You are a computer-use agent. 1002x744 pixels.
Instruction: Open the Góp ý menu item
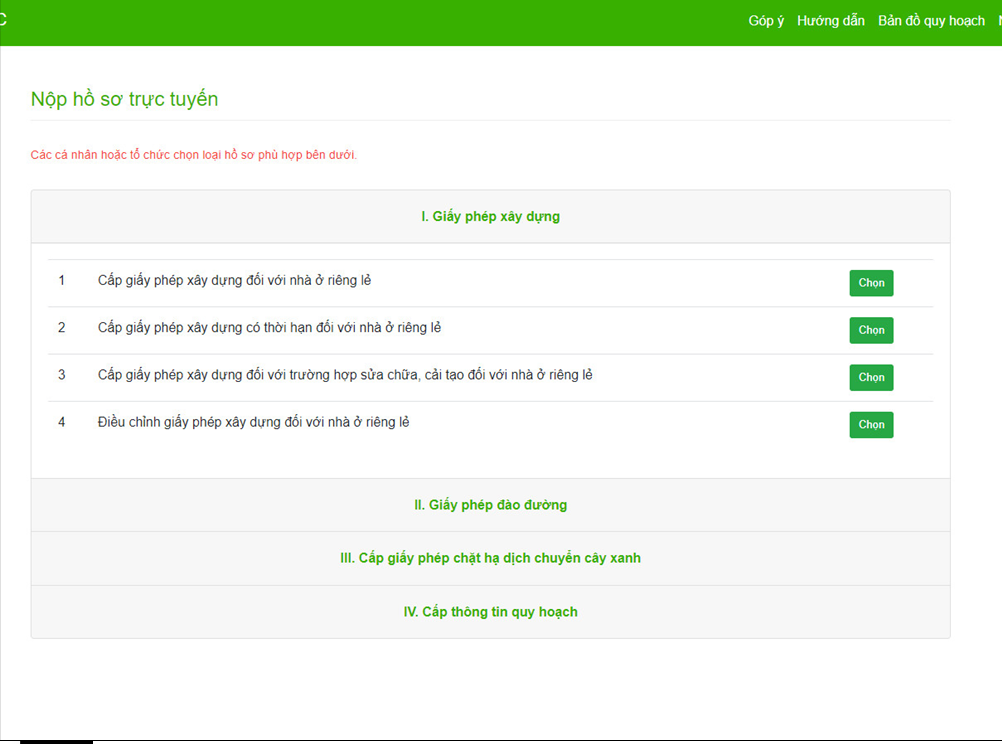pos(766,21)
